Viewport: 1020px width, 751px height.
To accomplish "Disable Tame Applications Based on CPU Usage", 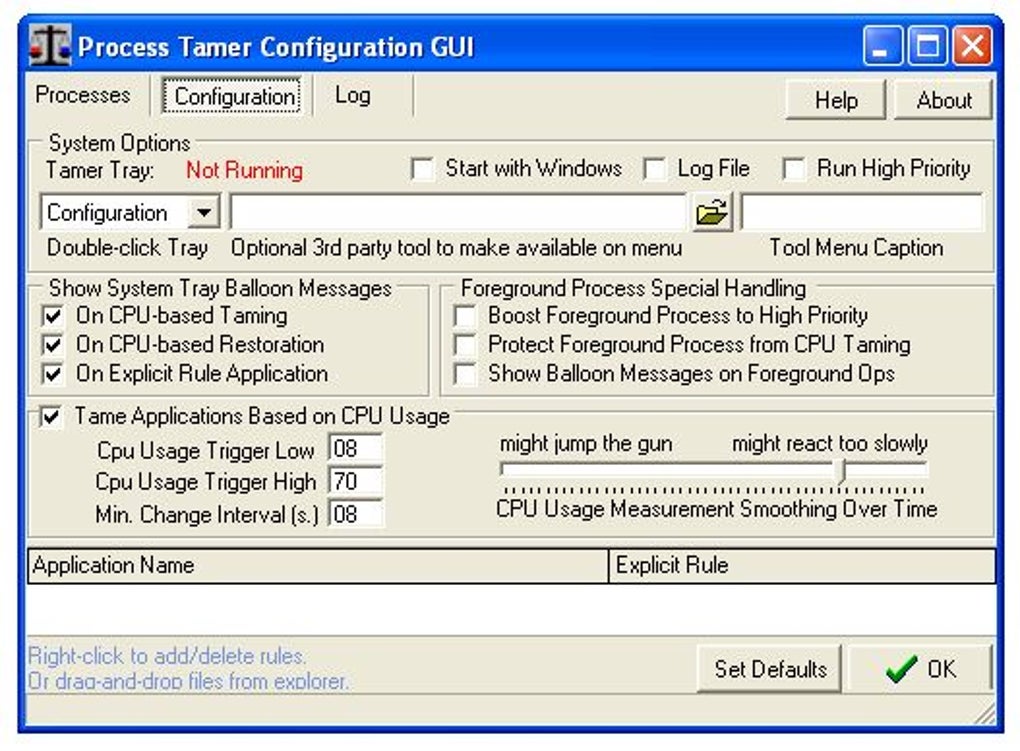I will click(51, 417).
